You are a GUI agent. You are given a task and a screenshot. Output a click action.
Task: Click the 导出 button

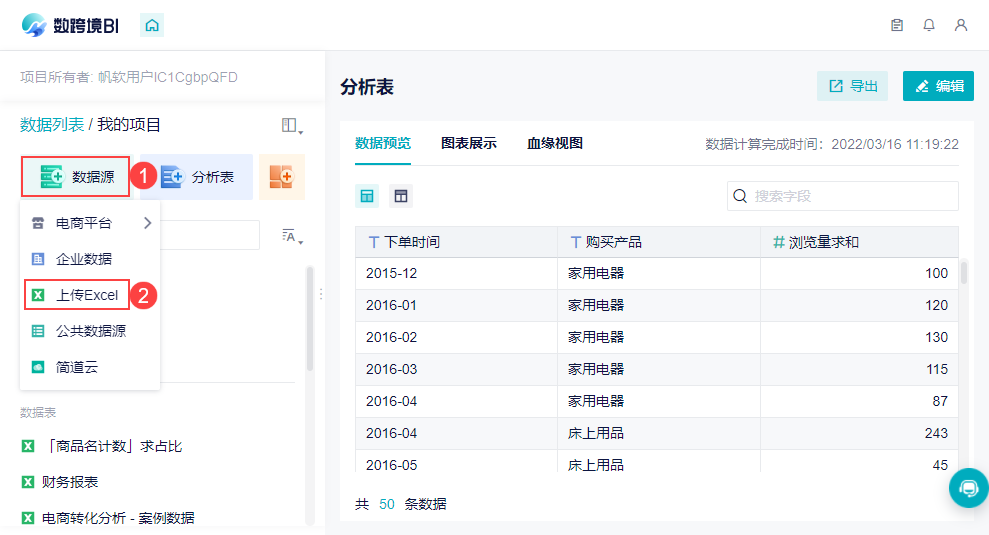tap(852, 86)
